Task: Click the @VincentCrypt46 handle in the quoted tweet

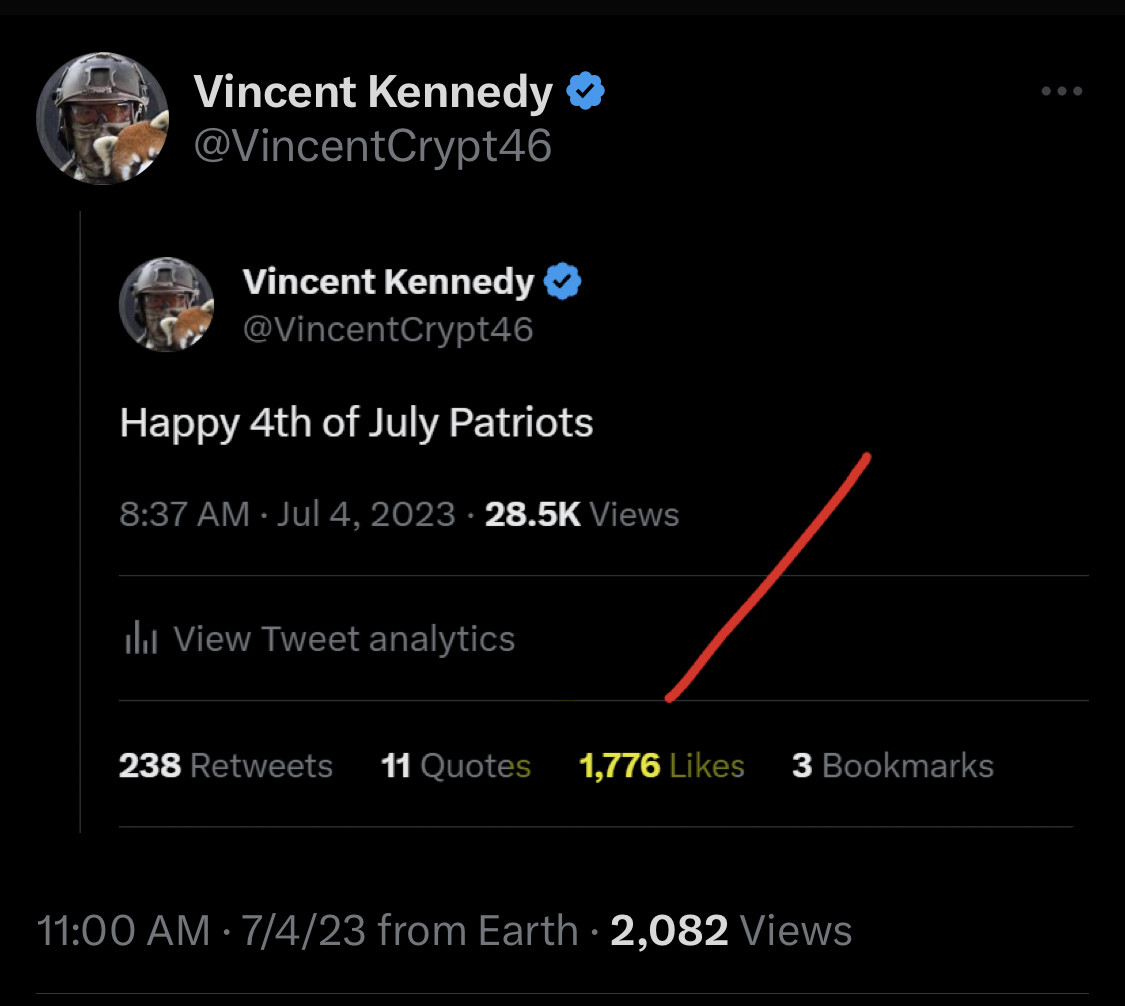Action: click(388, 328)
